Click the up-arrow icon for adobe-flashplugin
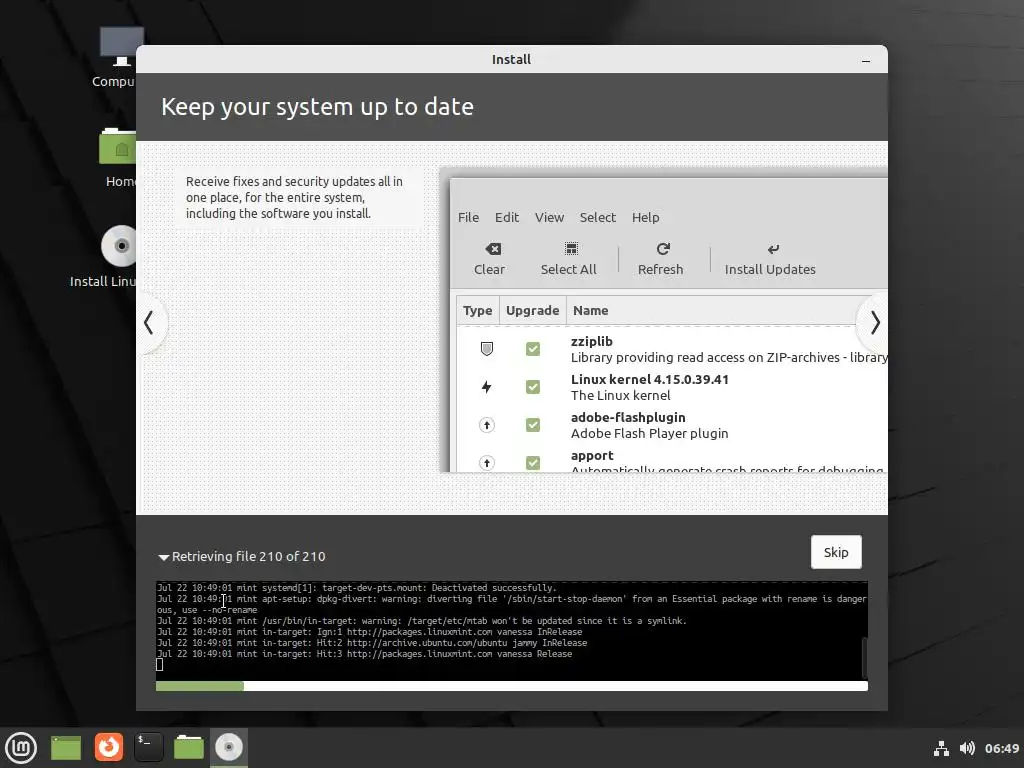The width and height of the screenshot is (1024, 768). coord(487,425)
